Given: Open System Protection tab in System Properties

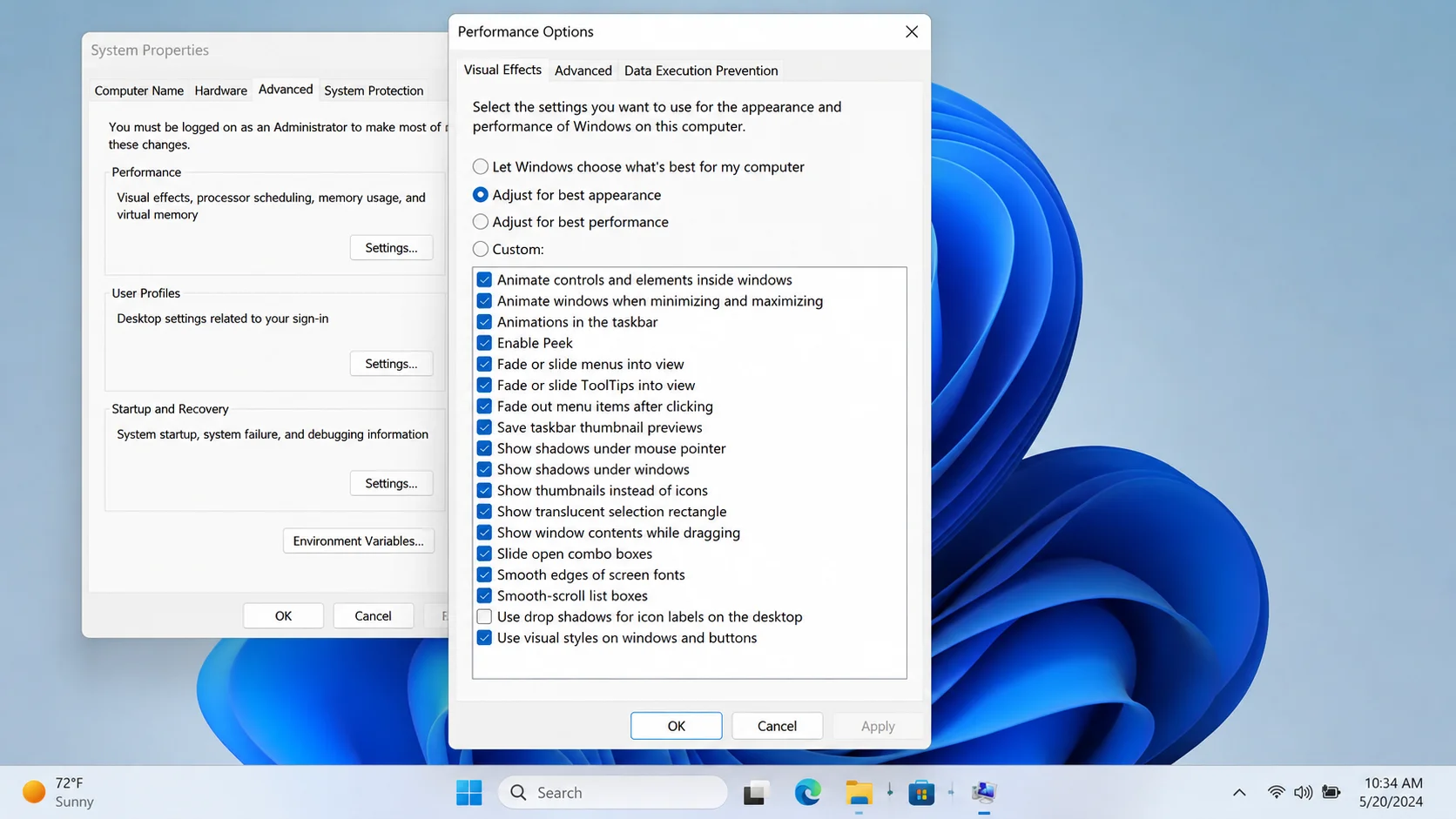Looking at the screenshot, I should point(374,91).
